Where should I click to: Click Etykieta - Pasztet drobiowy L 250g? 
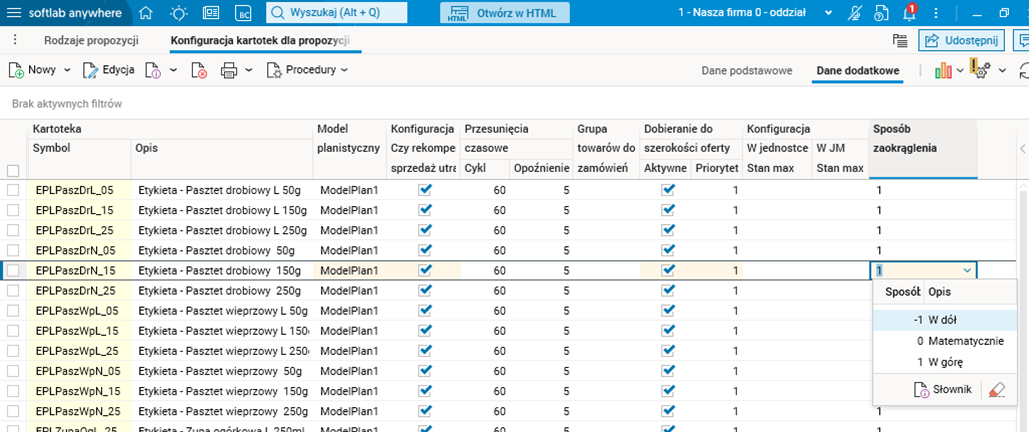coord(222,230)
